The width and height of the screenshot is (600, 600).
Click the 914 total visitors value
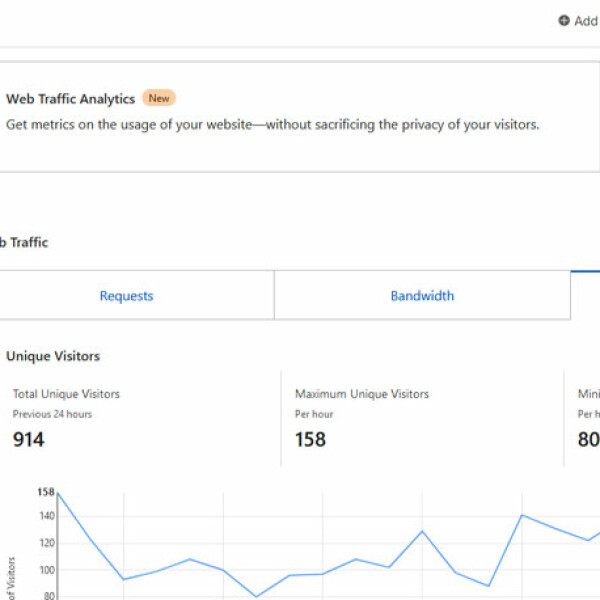click(28, 439)
